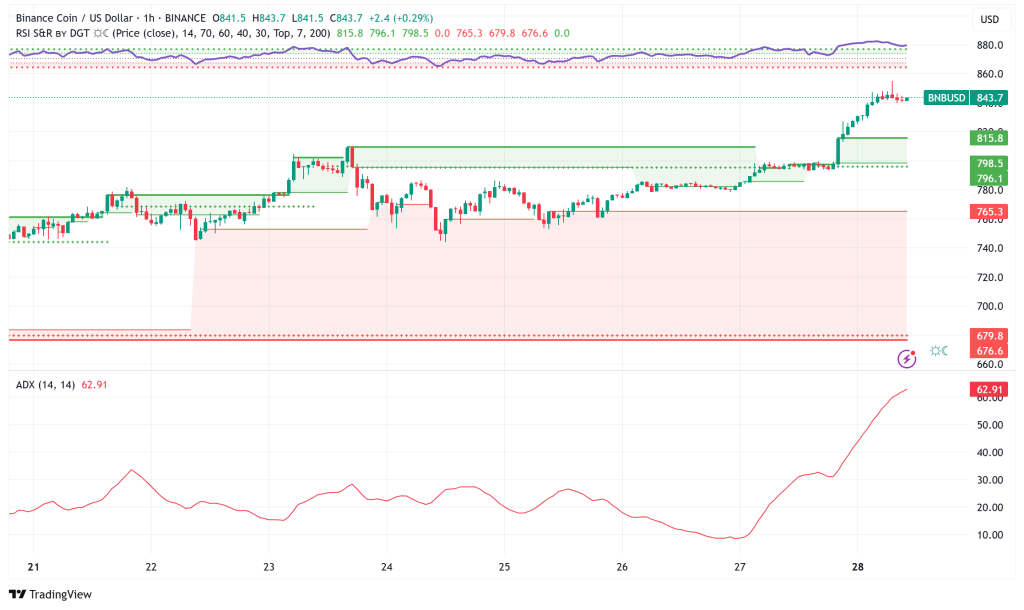Click the purple lightning bolt icon
The height and width of the screenshot is (610, 1024).
pyautogui.click(x=906, y=359)
